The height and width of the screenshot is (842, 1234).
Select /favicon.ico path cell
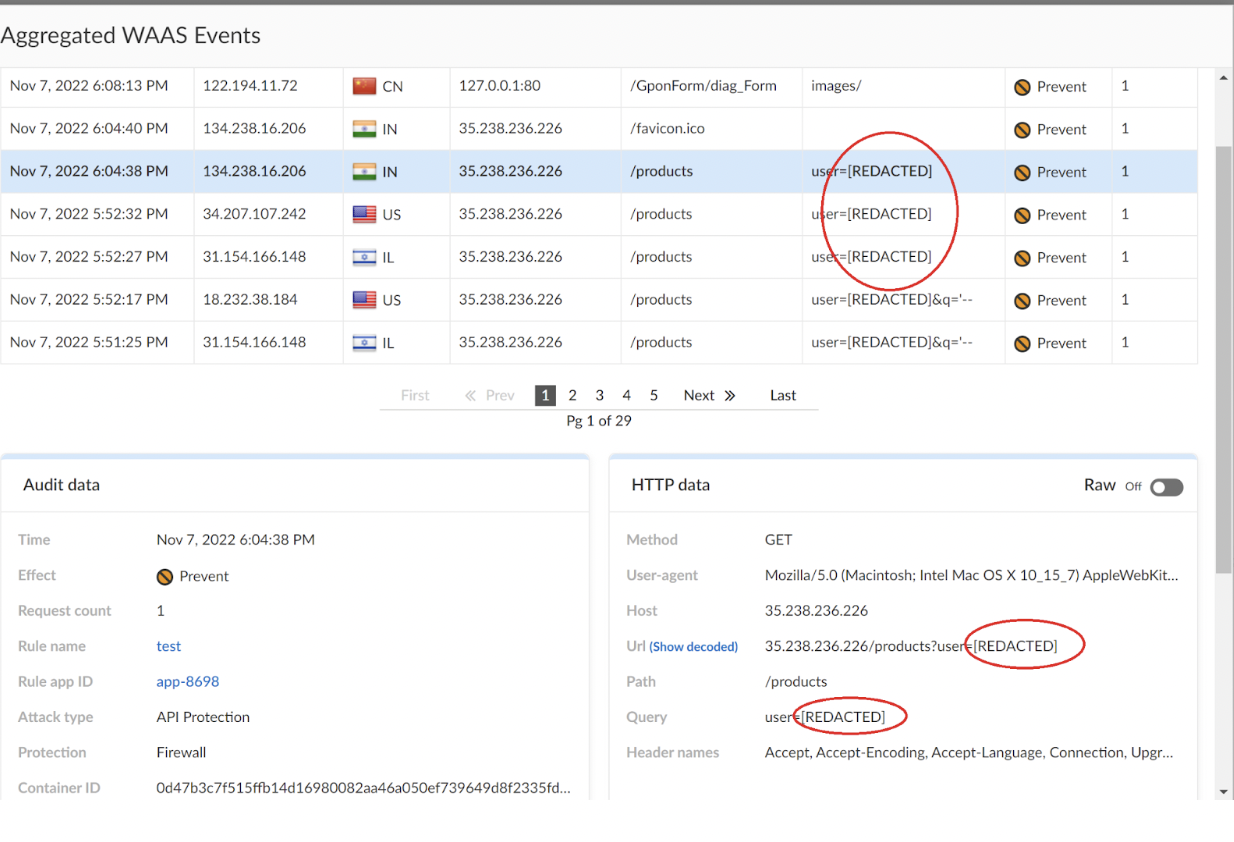click(x=668, y=128)
